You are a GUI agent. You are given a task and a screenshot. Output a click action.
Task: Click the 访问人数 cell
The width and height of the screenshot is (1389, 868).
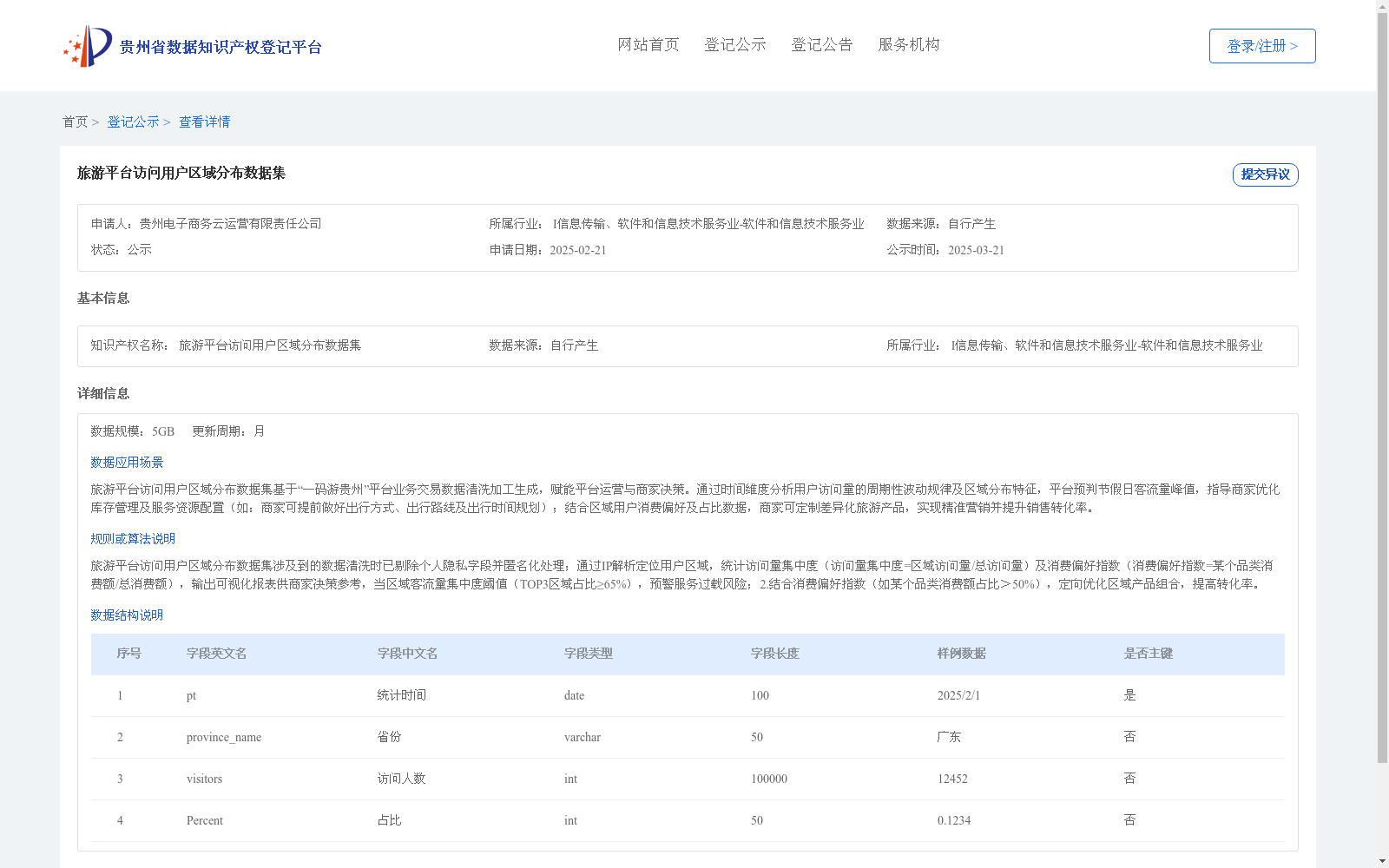(x=402, y=779)
